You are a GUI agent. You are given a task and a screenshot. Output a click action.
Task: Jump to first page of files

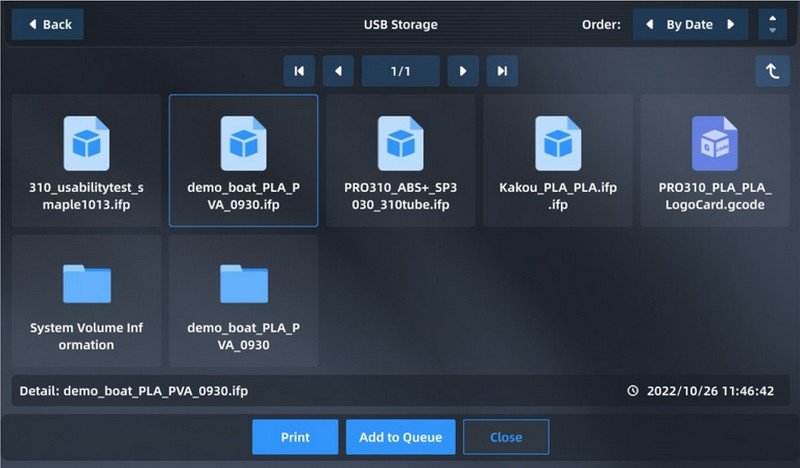299,71
